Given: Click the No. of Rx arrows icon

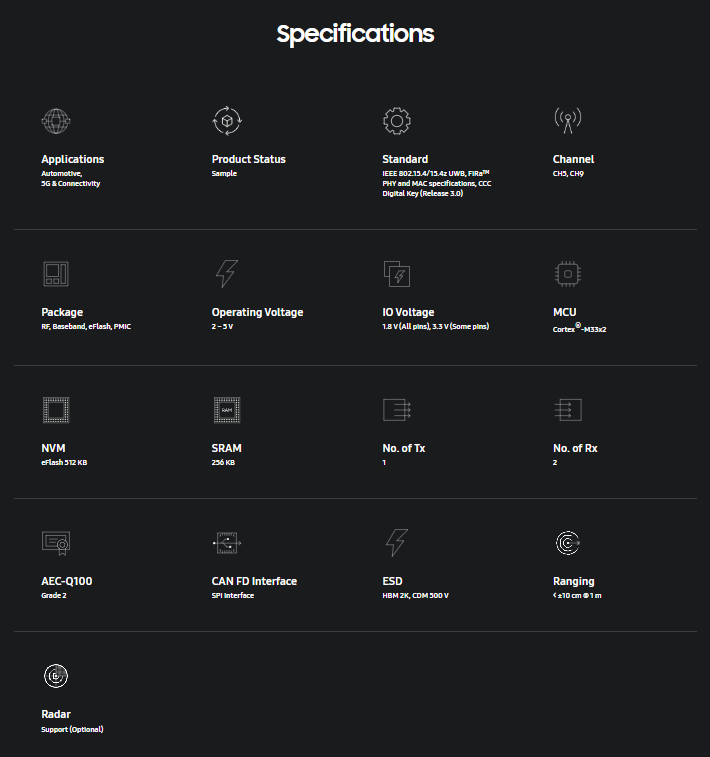Looking at the screenshot, I should (568, 410).
